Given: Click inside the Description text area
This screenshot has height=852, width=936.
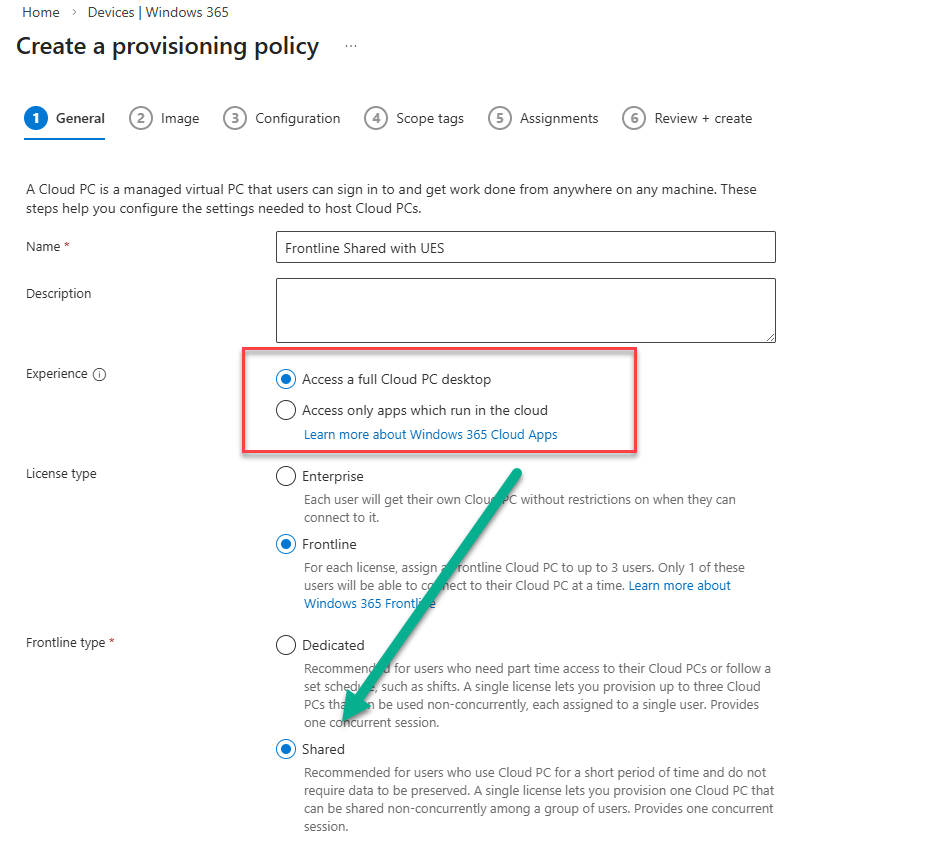Looking at the screenshot, I should click(525, 310).
